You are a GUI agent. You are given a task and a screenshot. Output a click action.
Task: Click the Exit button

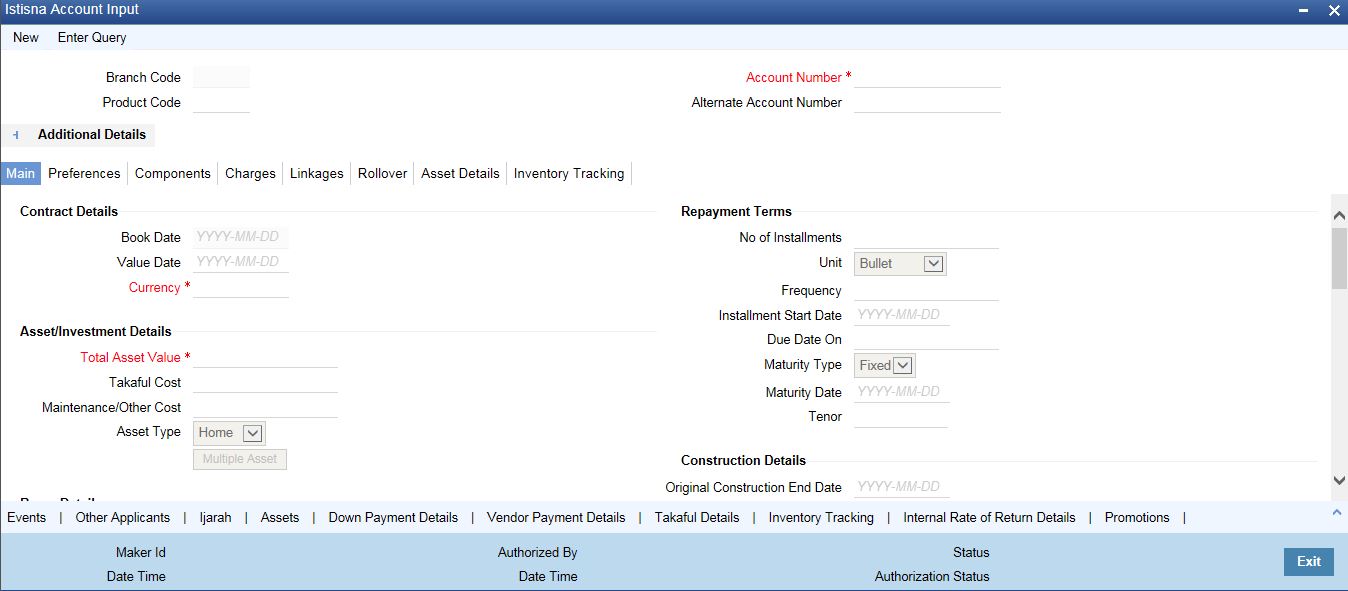click(x=1309, y=562)
